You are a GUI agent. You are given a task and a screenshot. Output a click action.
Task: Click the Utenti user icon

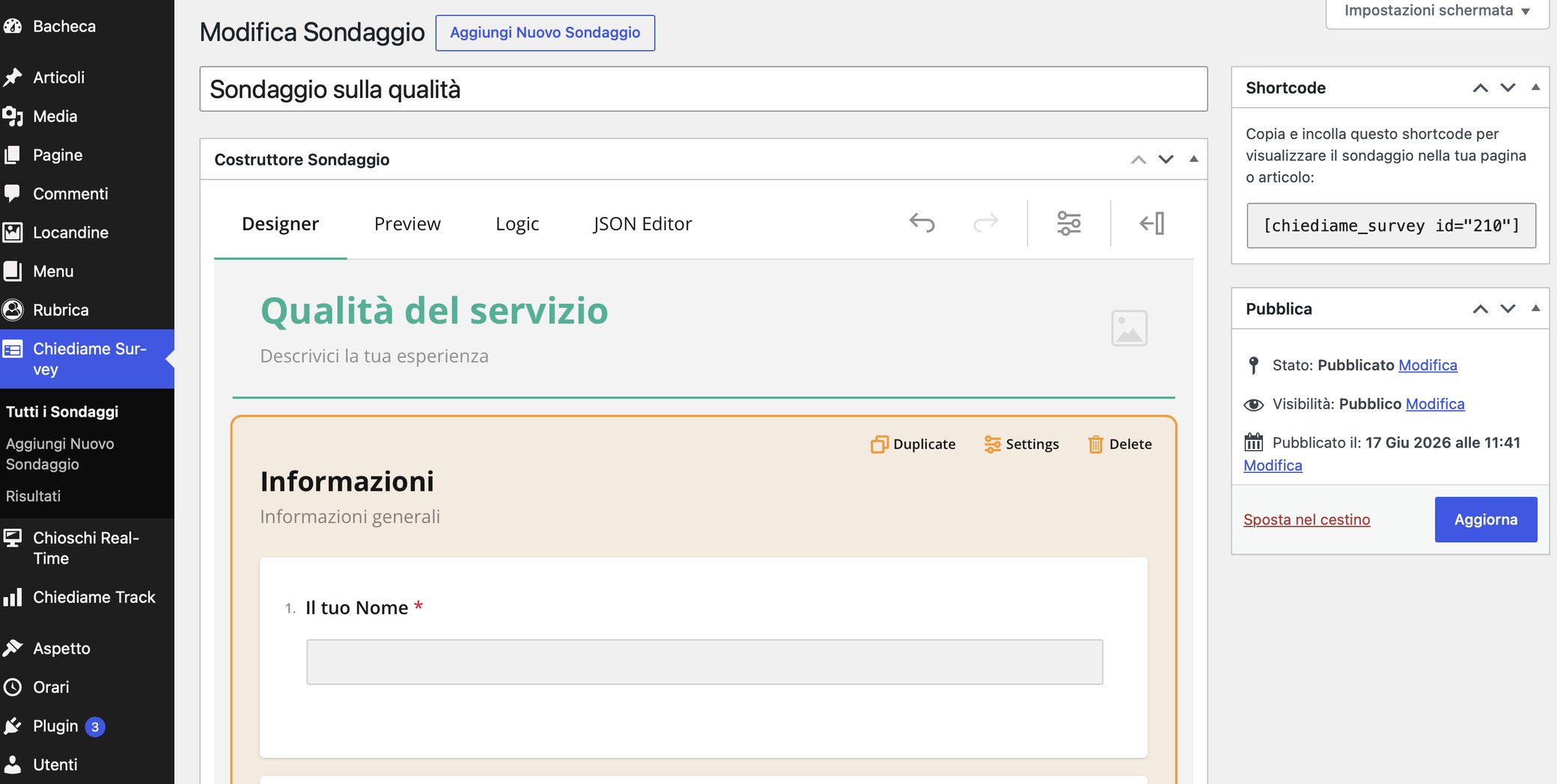(13, 765)
